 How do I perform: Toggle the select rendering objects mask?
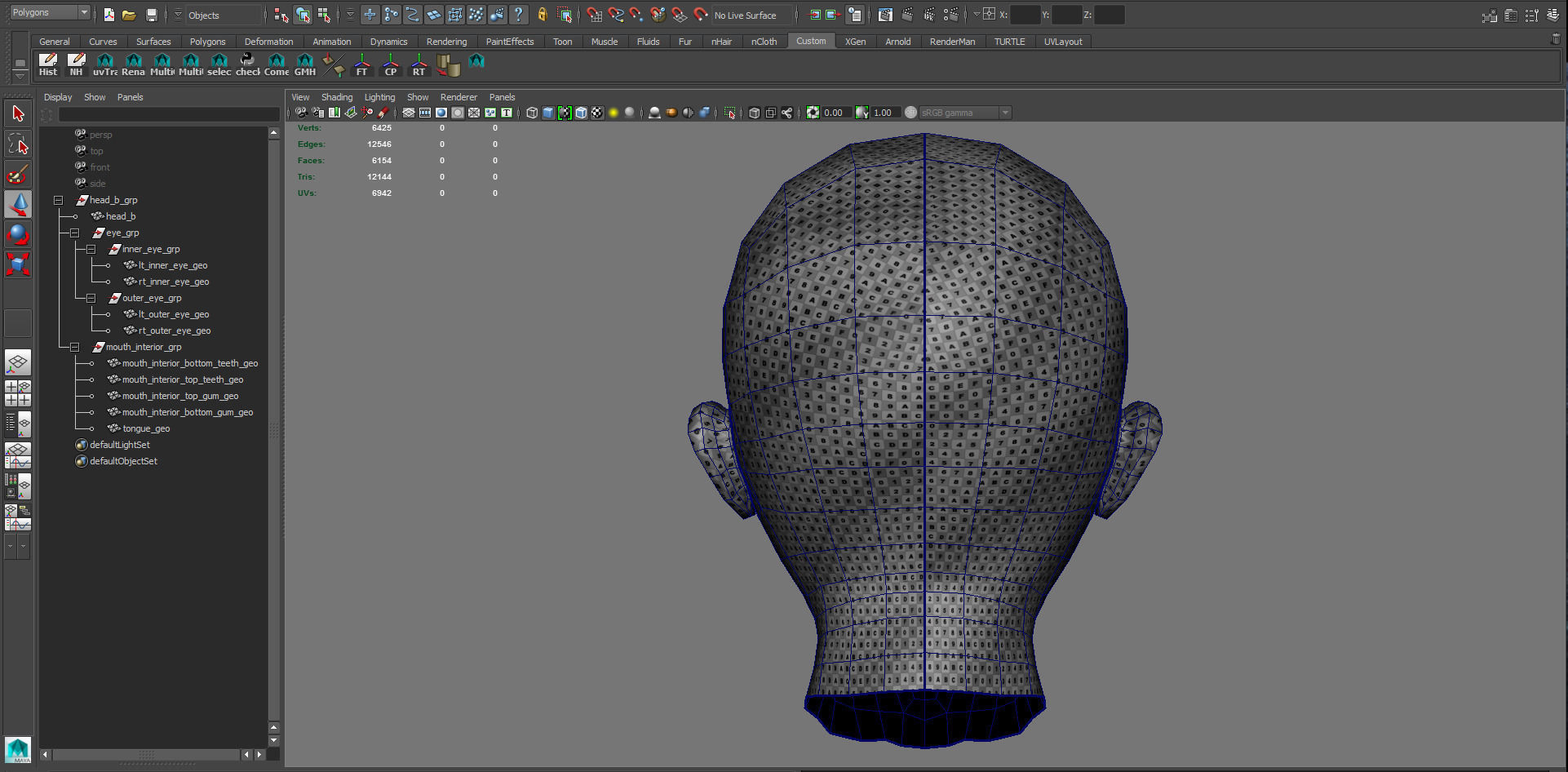(x=497, y=15)
